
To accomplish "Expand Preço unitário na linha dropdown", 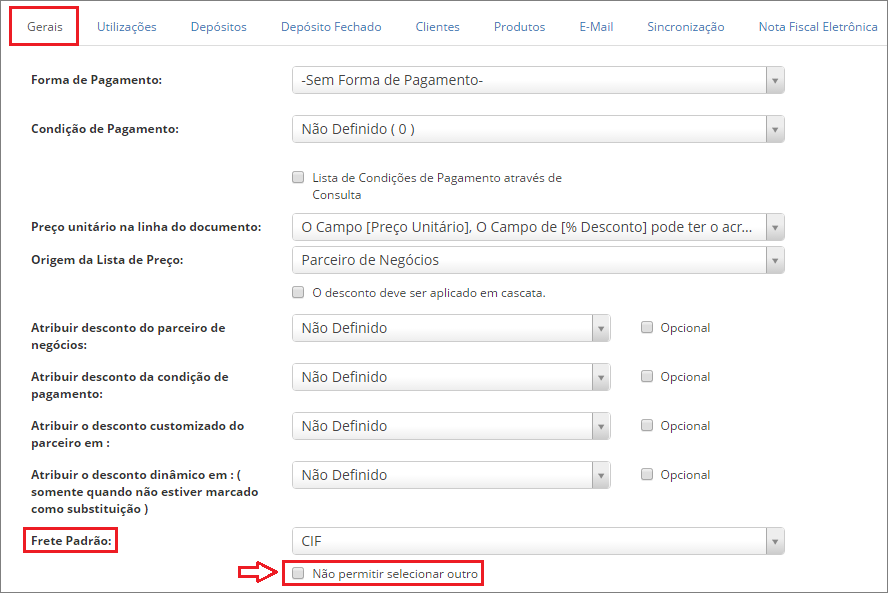I will pyautogui.click(x=538, y=227).
